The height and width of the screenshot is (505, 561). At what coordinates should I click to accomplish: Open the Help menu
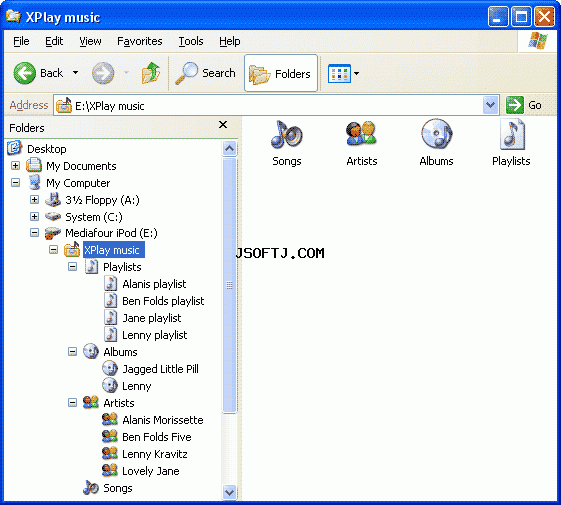[229, 42]
